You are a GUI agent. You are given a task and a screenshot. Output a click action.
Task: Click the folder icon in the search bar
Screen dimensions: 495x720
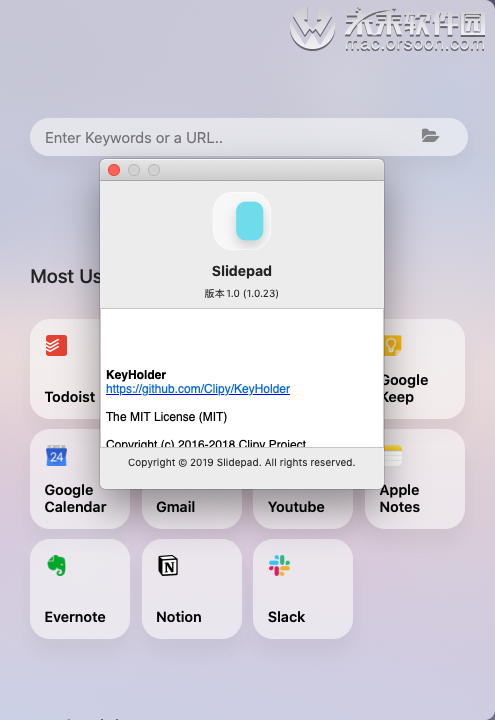tap(430, 135)
